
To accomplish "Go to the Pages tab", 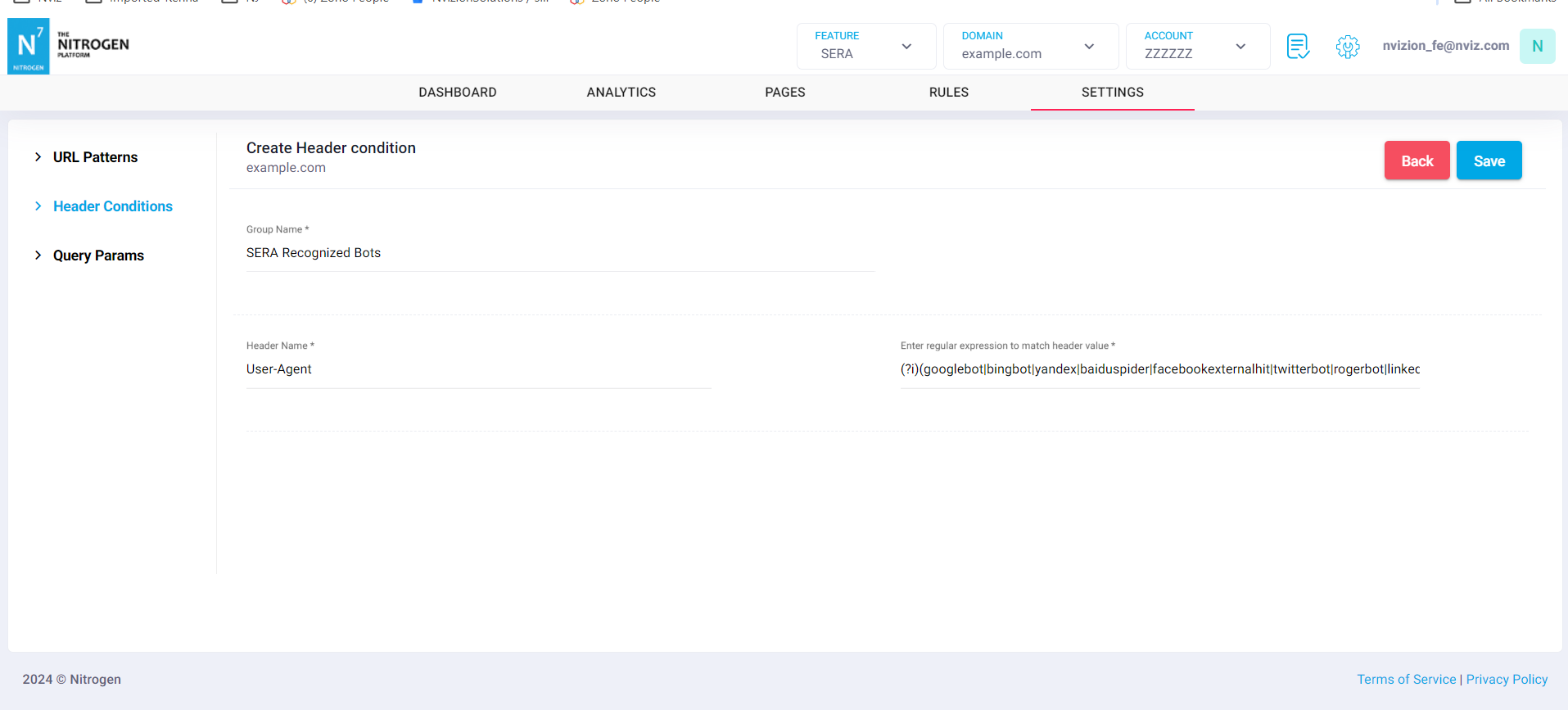I will 784,93.
